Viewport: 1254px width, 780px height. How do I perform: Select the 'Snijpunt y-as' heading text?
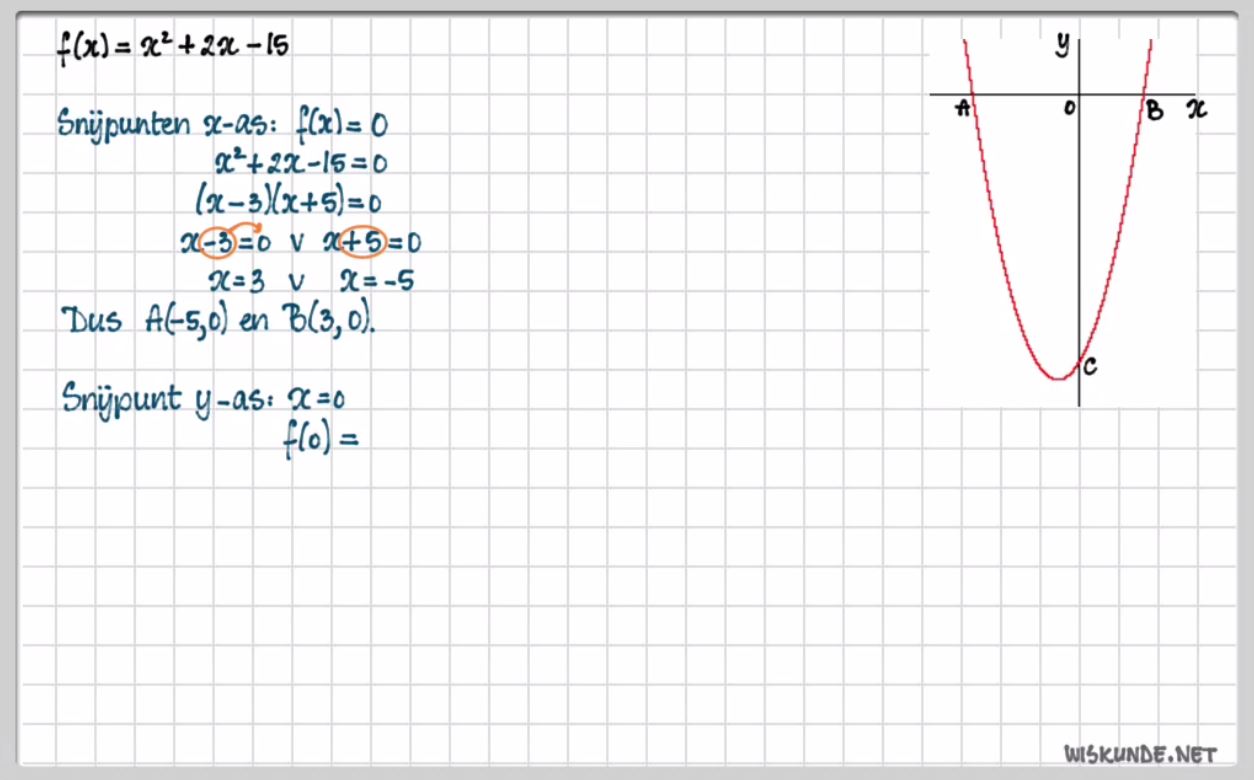coord(165,398)
